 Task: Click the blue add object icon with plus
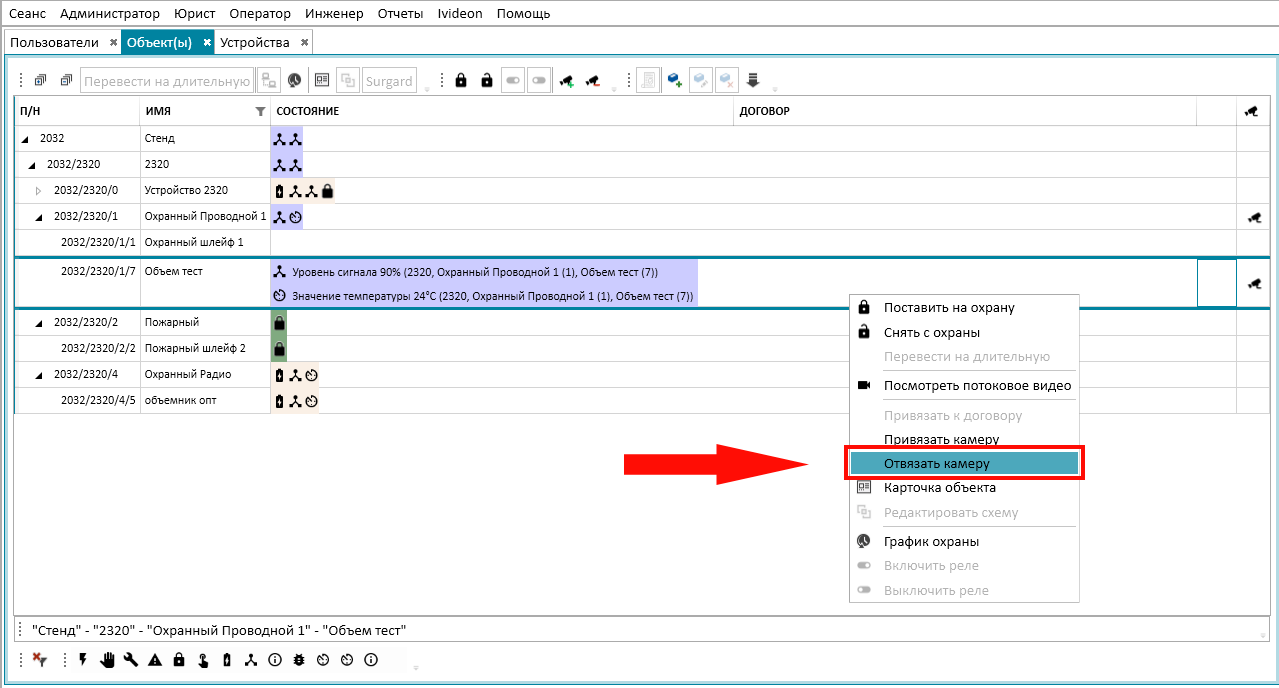(674, 81)
